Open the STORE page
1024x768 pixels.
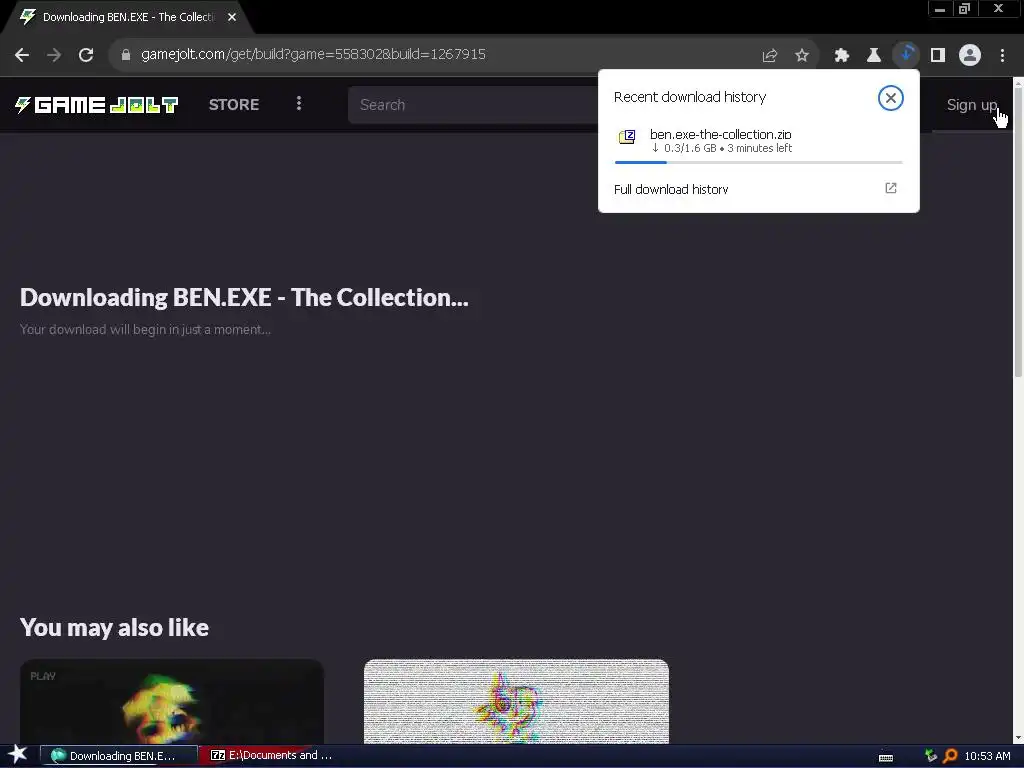pos(234,104)
